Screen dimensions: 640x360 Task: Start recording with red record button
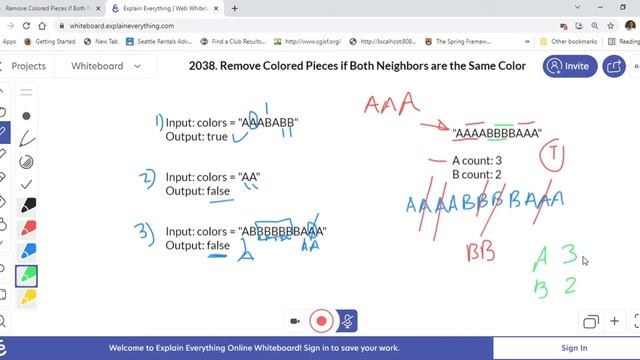point(321,321)
